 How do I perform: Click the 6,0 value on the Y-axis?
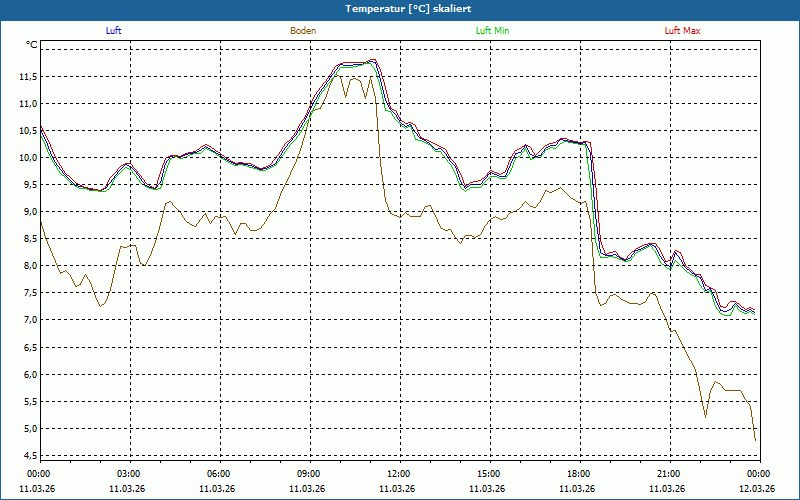pos(29,374)
